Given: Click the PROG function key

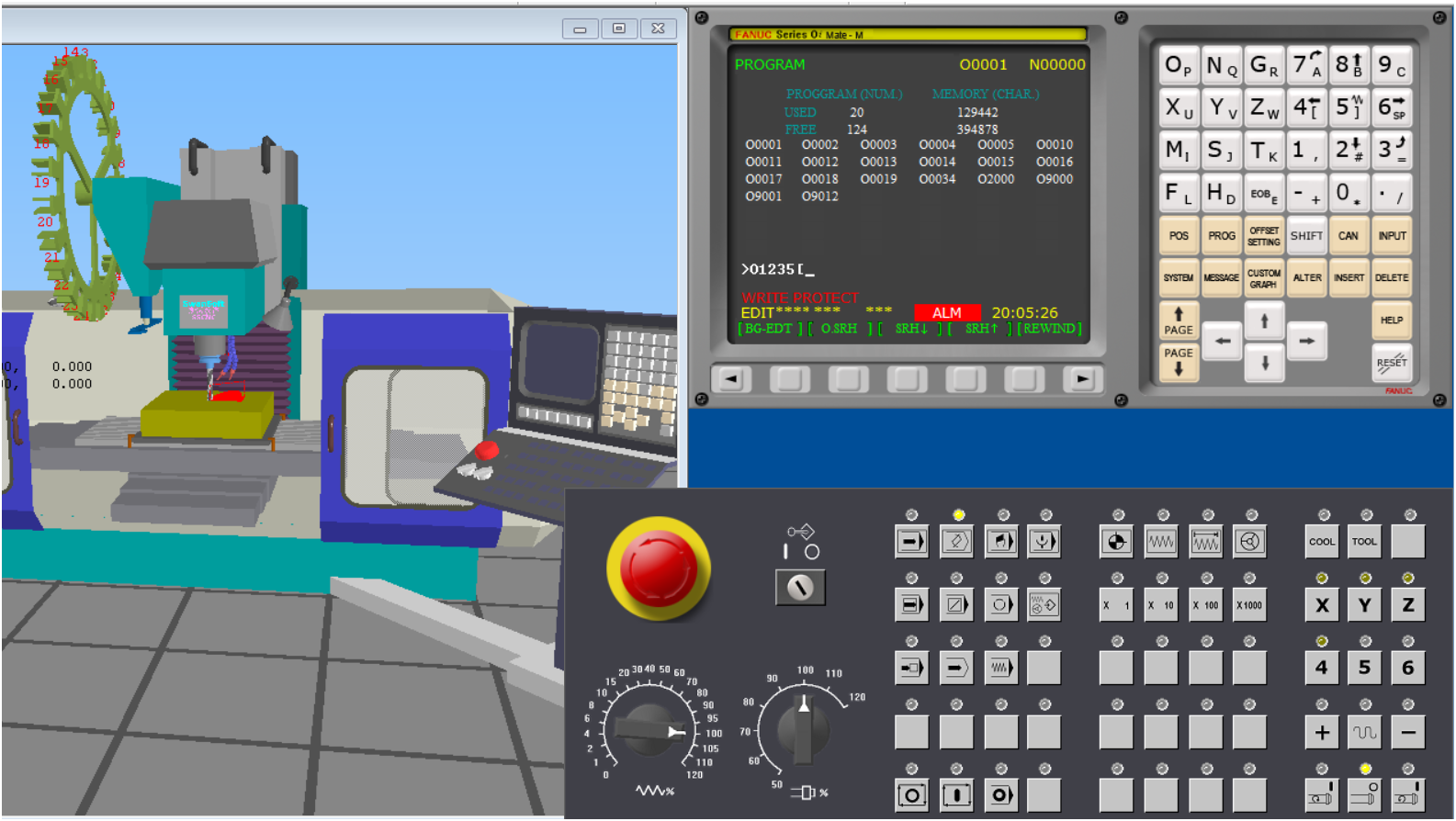Looking at the screenshot, I should point(1222,236).
